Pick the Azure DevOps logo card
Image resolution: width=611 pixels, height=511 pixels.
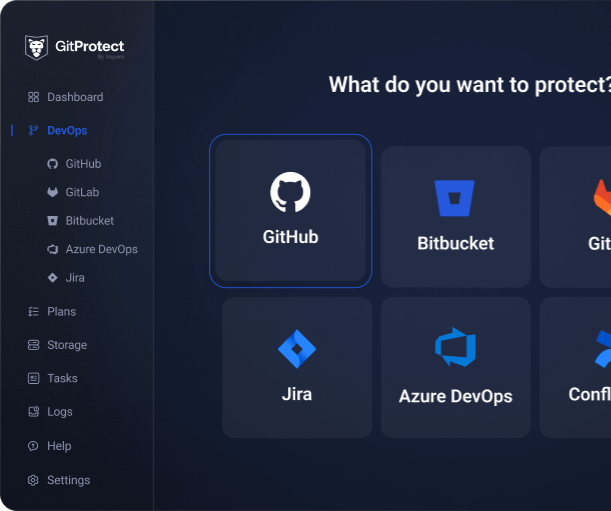455,367
